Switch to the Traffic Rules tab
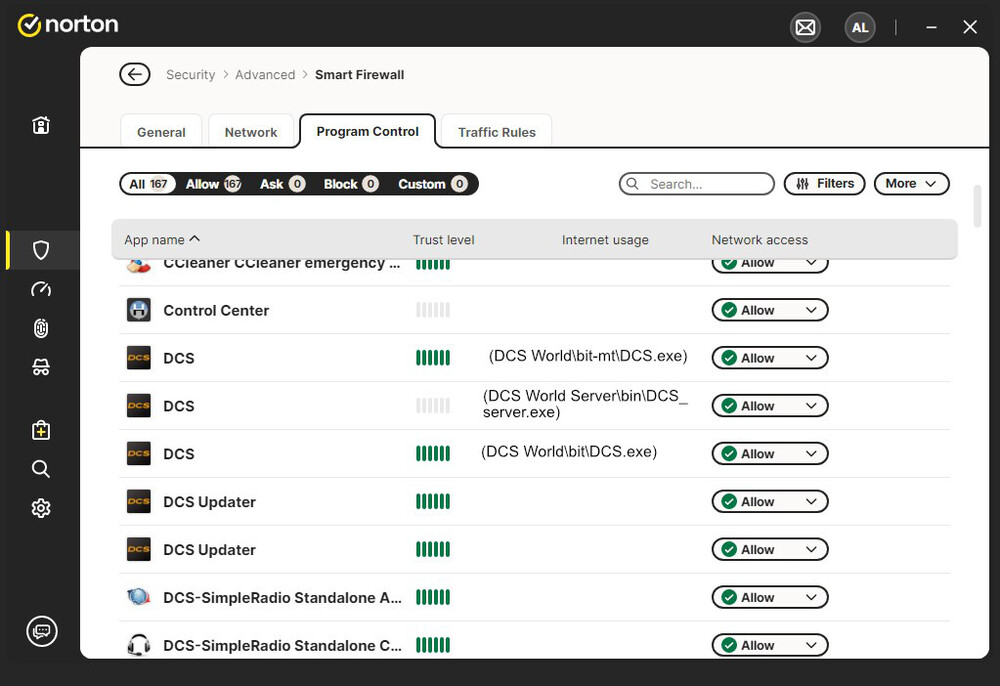The width and height of the screenshot is (1000, 686). pyautogui.click(x=497, y=132)
